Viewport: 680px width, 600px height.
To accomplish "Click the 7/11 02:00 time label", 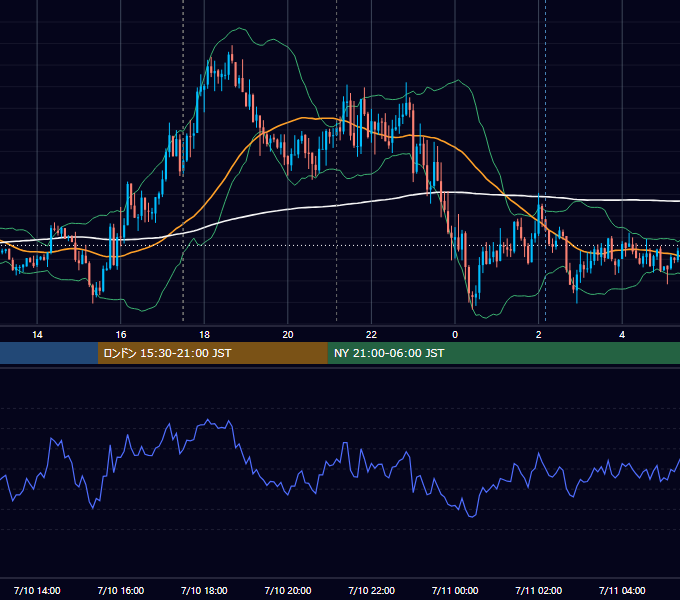I will click(x=539, y=590).
